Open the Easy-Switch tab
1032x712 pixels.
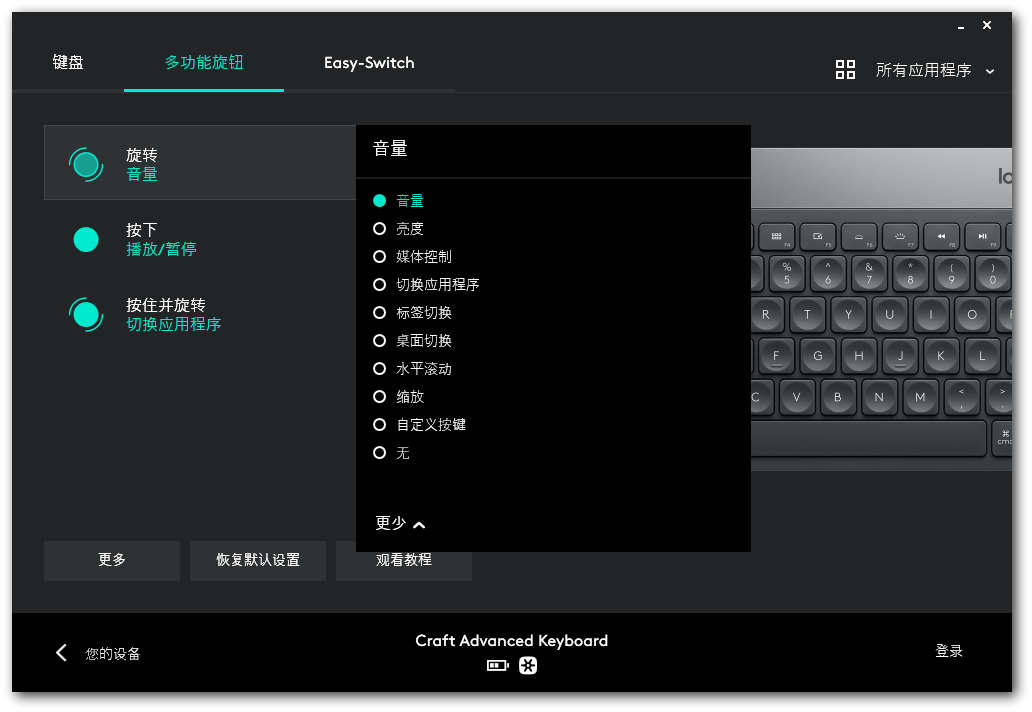[x=368, y=62]
